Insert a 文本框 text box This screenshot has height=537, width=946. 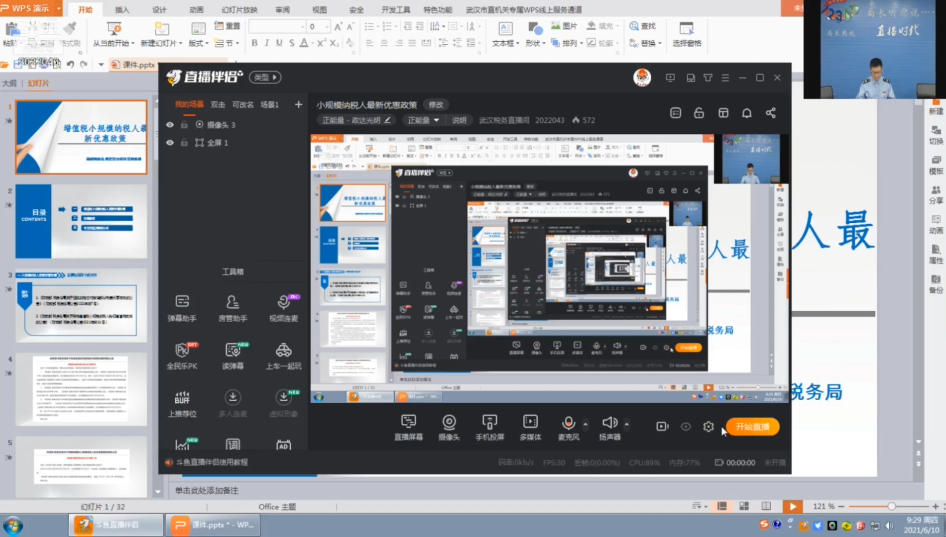click(505, 35)
